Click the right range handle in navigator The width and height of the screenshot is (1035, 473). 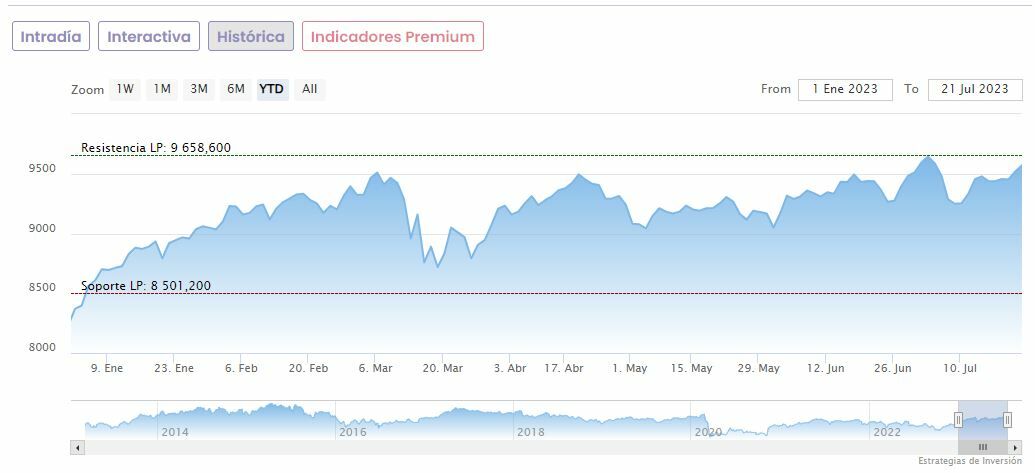tap(1007, 420)
